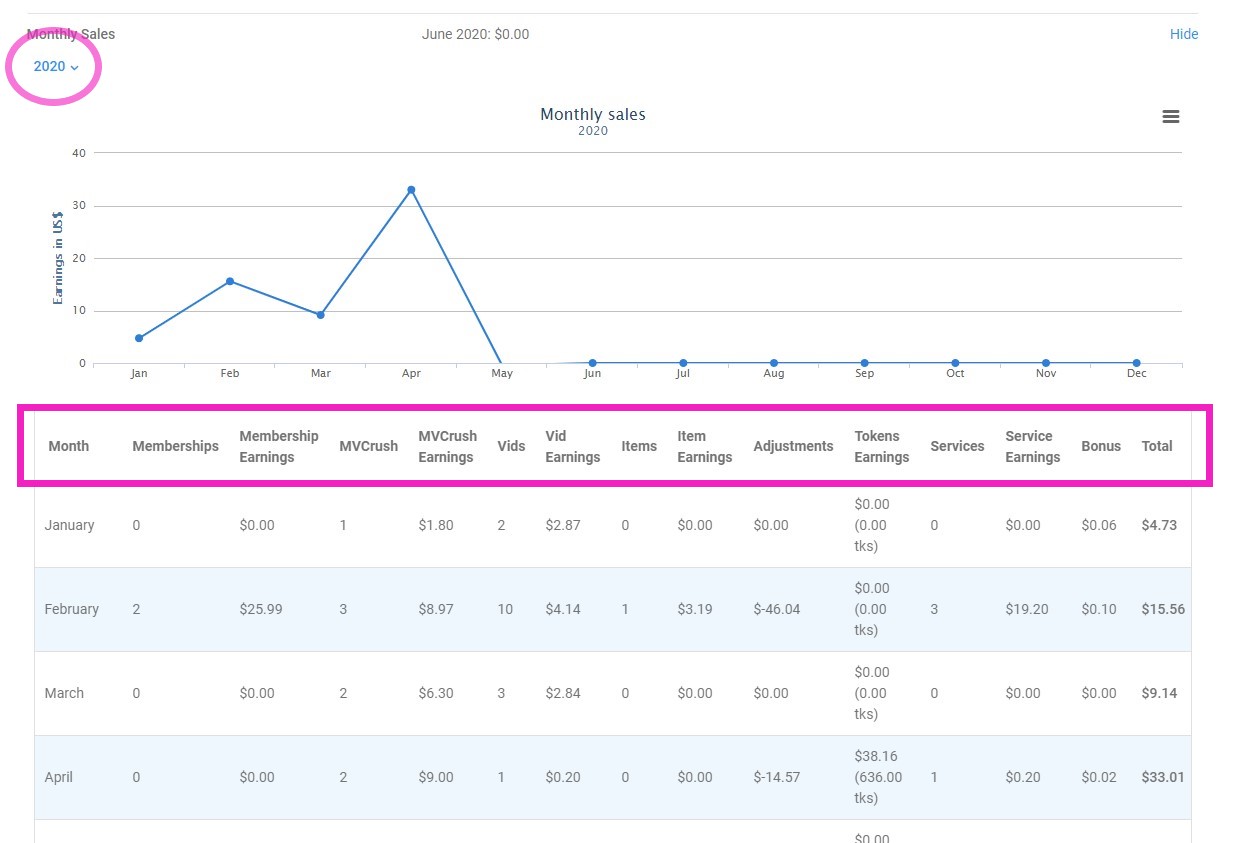The image size is (1234, 843).
Task: Click the Memberships column header
Action: [x=175, y=446]
